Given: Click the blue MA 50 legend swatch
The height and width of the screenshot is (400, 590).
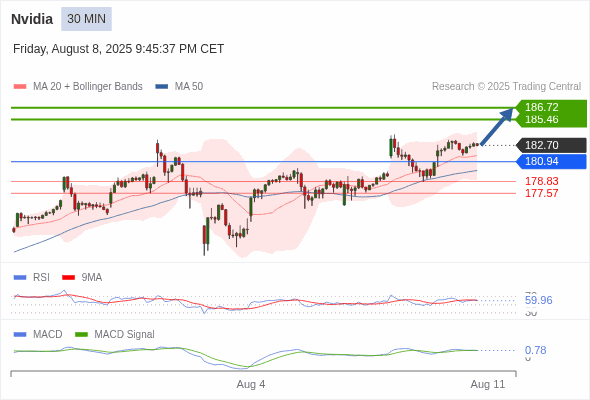Looking at the screenshot, I should point(162,87).
